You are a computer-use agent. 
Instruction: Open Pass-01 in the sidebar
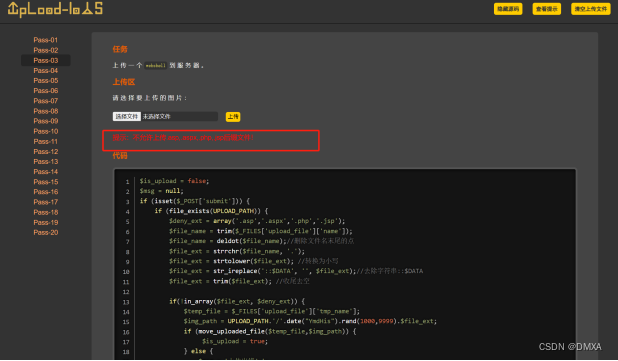(x=46, y=40)
